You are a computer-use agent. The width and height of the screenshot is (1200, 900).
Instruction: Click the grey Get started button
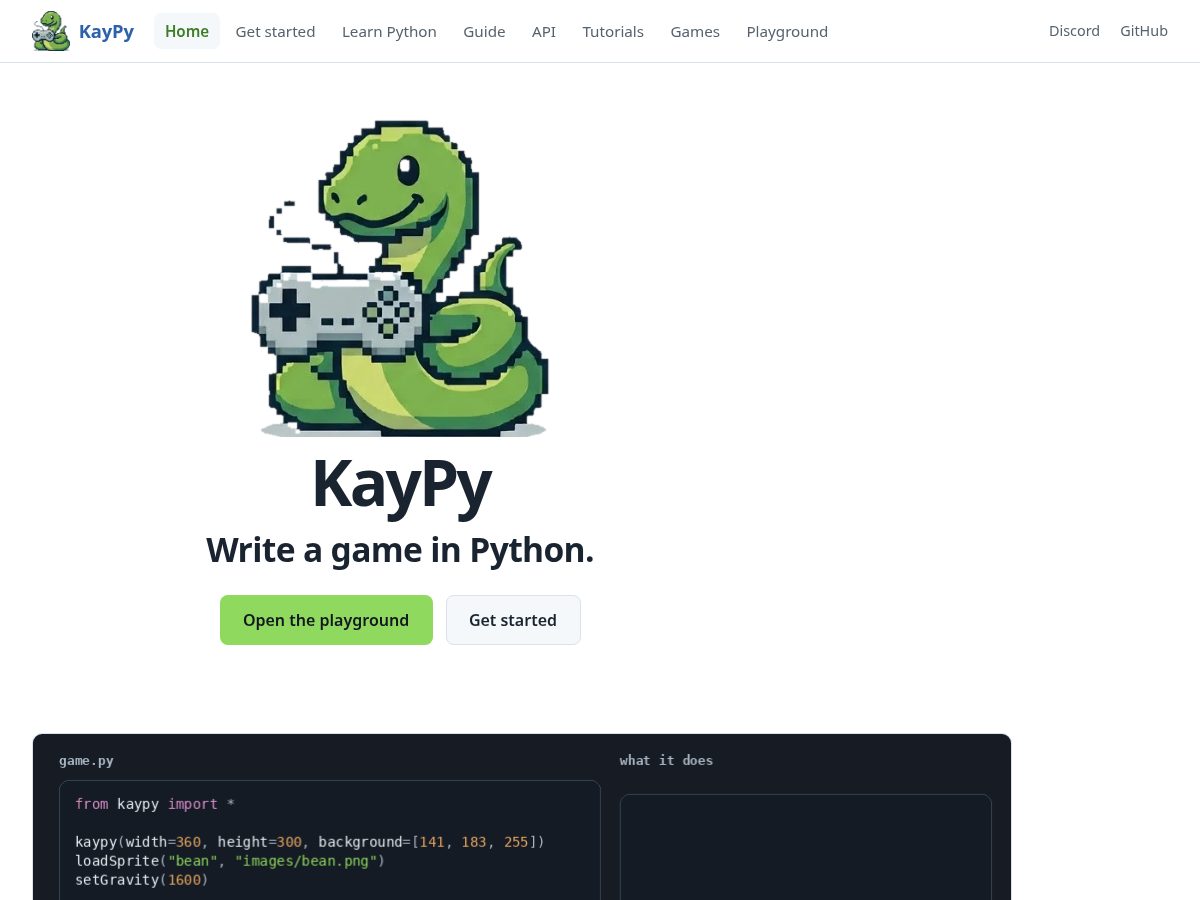click(x=513, y=620)
